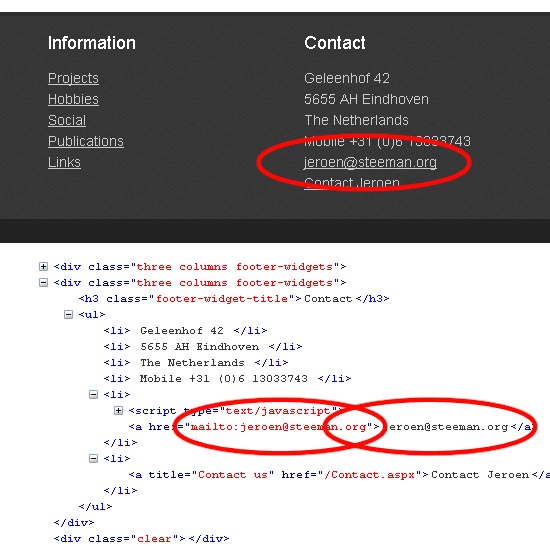The height and width of the screenshot is (550, 550).
Task: Open the Publications footer link
Action: click(x=86, y=141)
